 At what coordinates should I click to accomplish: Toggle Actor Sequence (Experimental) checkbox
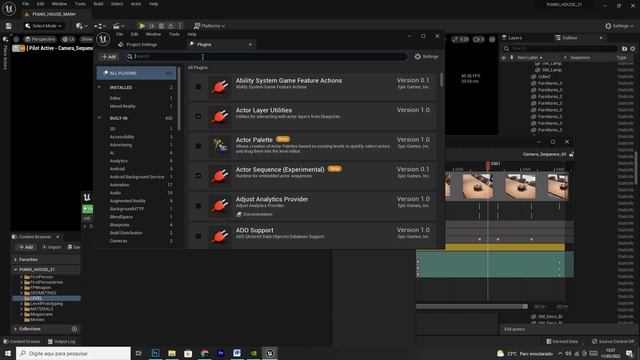(x=198, y=176)
